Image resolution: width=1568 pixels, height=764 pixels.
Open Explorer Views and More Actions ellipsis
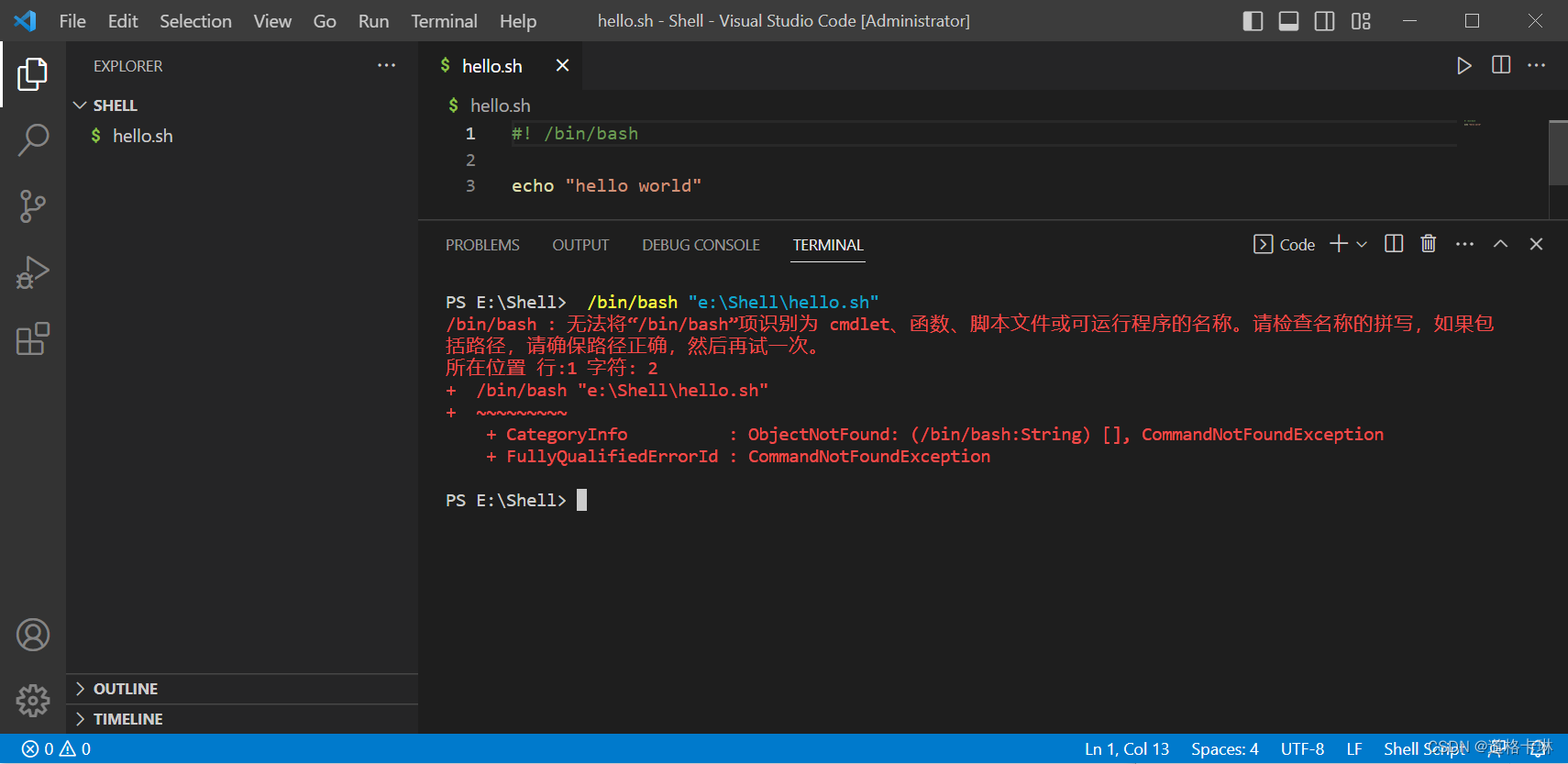pyautogui.click(x=387, y=65)
